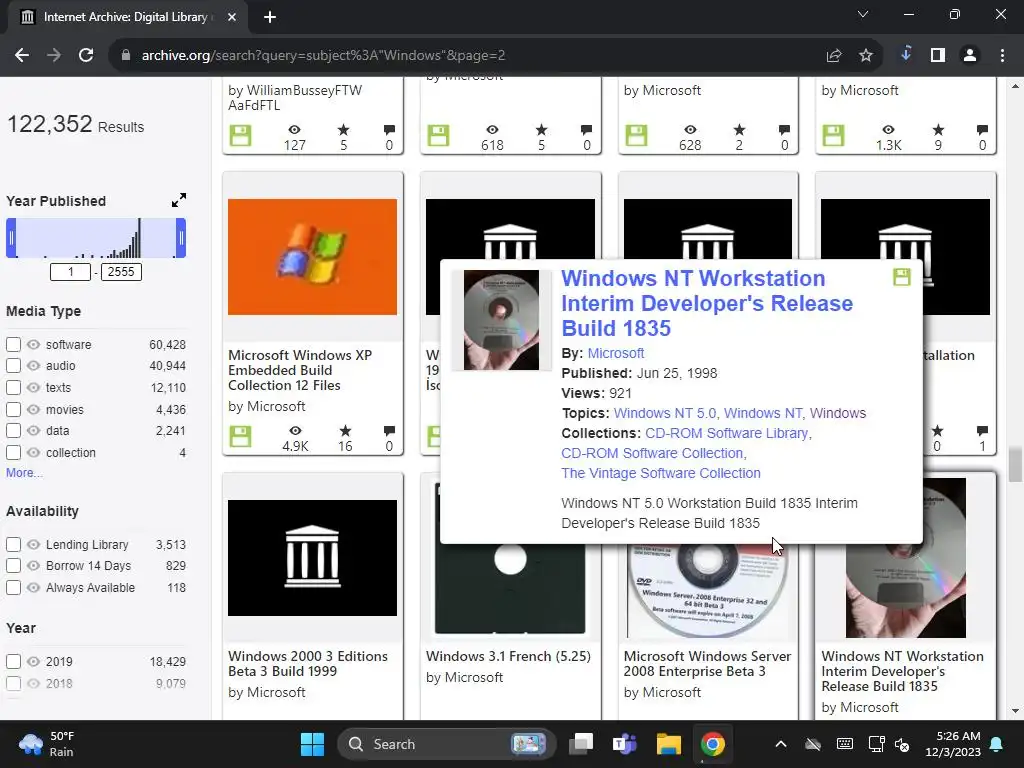Enable the Lending Library availability filter
1024x768 pixels.
click(13, 544)
